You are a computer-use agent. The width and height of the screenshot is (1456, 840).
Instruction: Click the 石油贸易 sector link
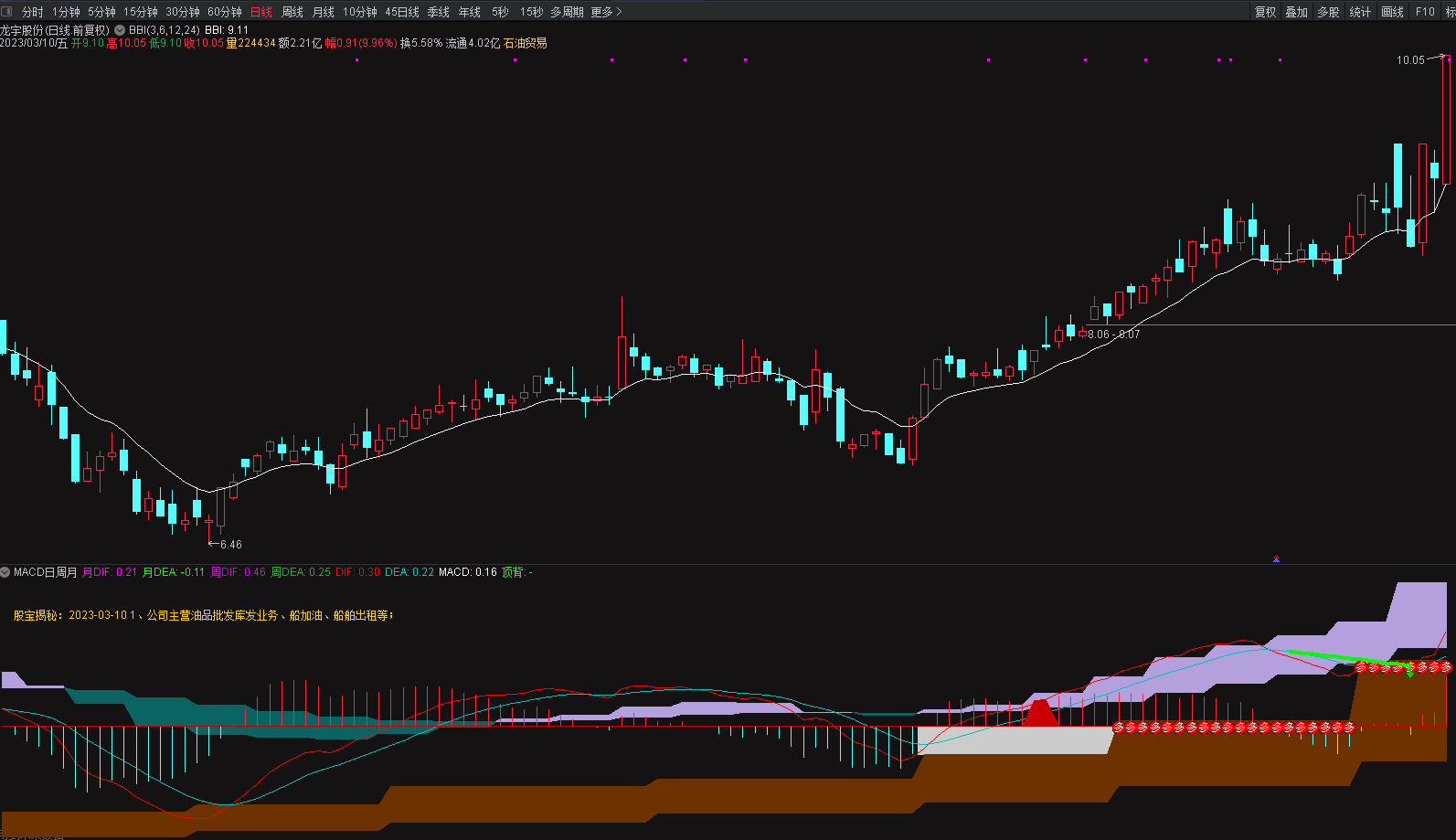tap(526, 43)
